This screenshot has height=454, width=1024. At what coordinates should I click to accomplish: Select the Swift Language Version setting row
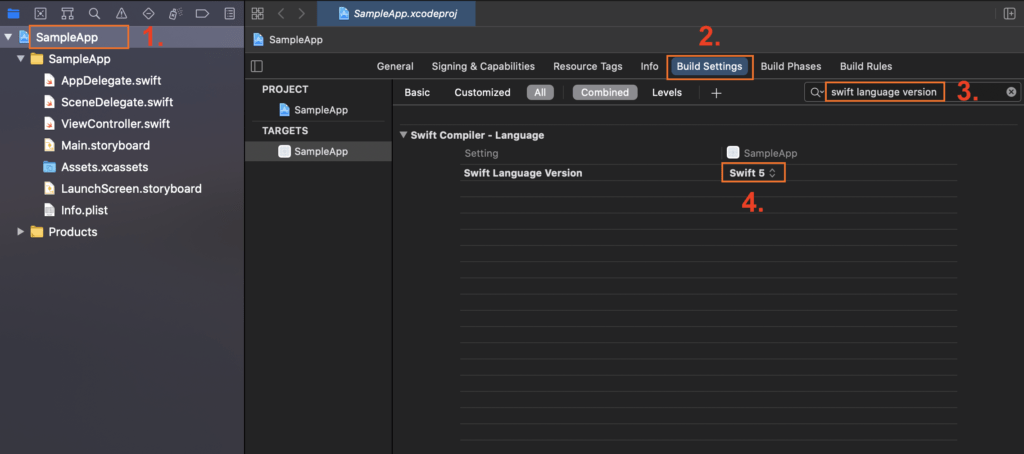(709, 173)
